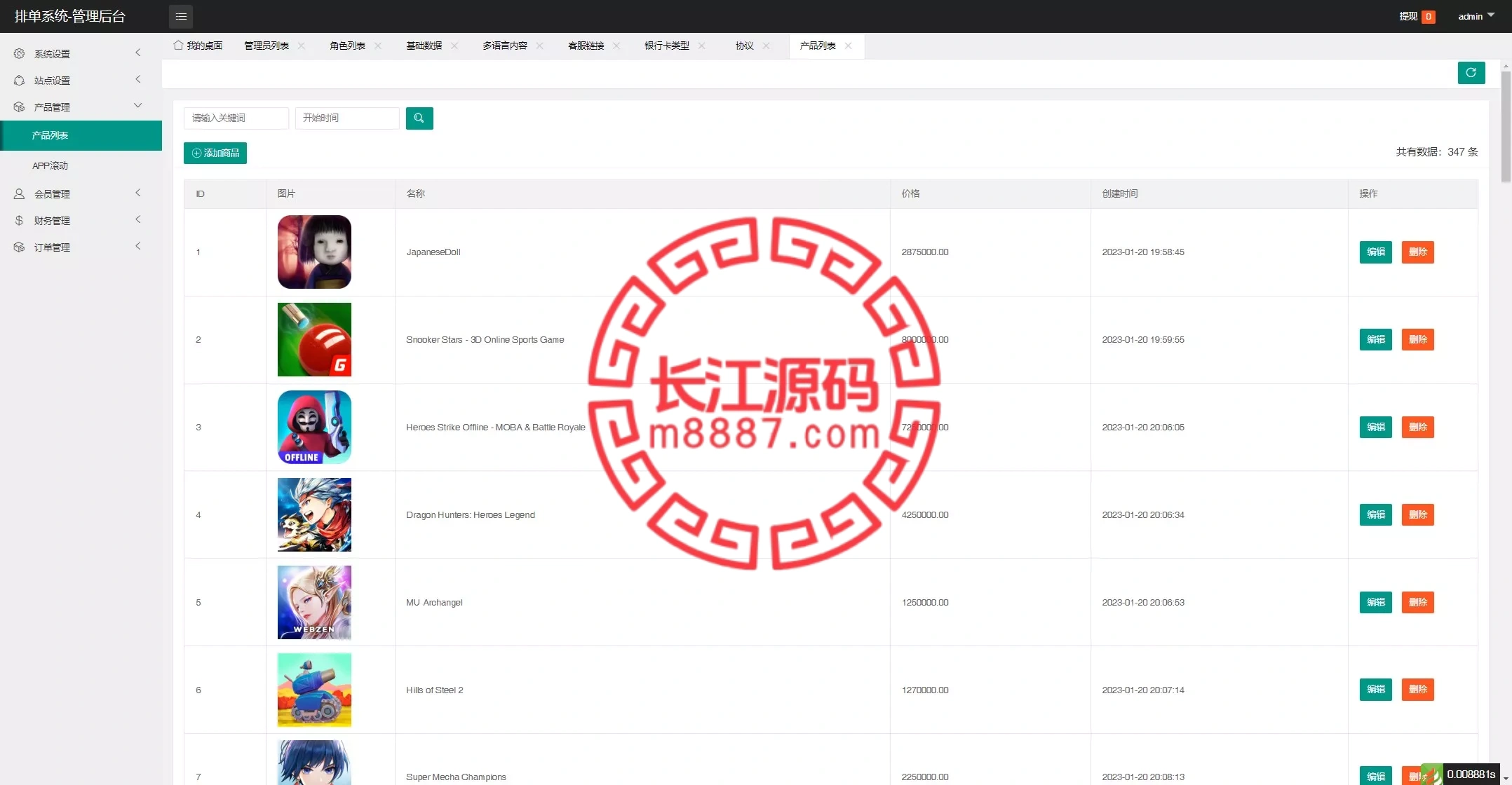Click the 站点设置 sidebar icon
This screenshot has height=785, width=1512.
pos(19,80)
